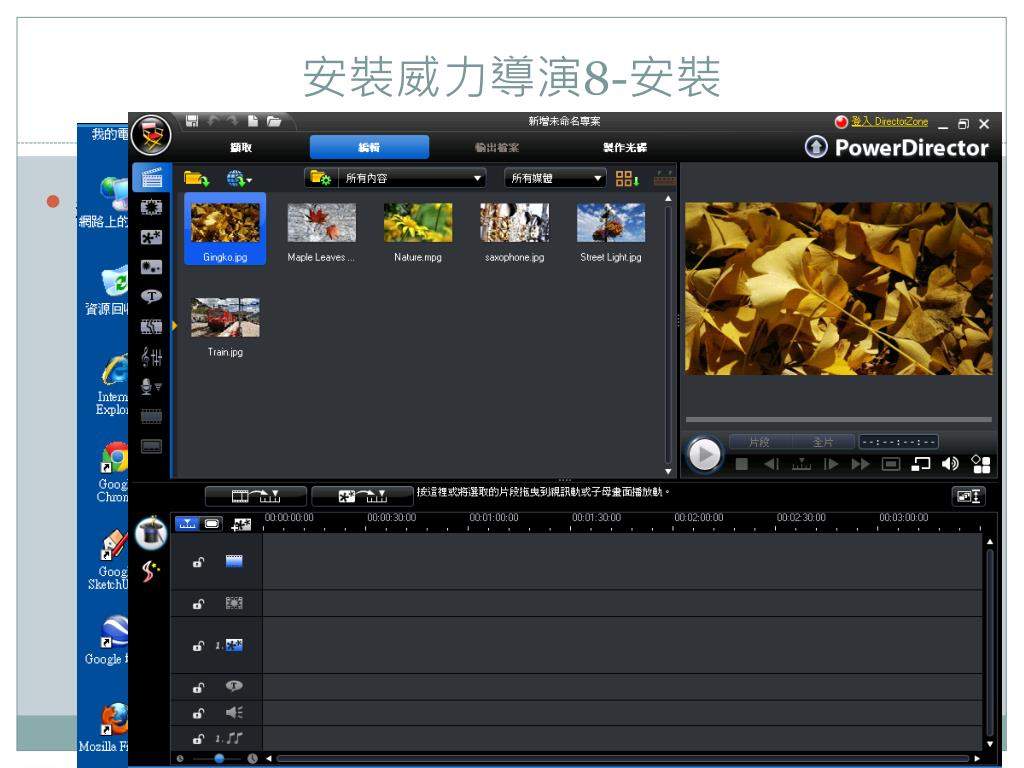The height and width of the screenshot is (768, 1024).
Task: Click the preview timecode field
Action: pyautogui.click(x=899, y=442)
